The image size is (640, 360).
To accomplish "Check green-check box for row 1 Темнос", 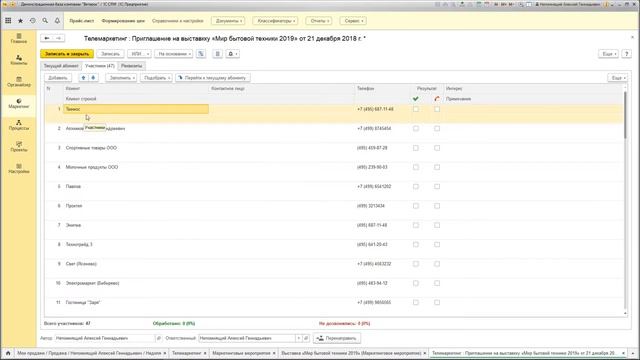I will coord(416,109).
